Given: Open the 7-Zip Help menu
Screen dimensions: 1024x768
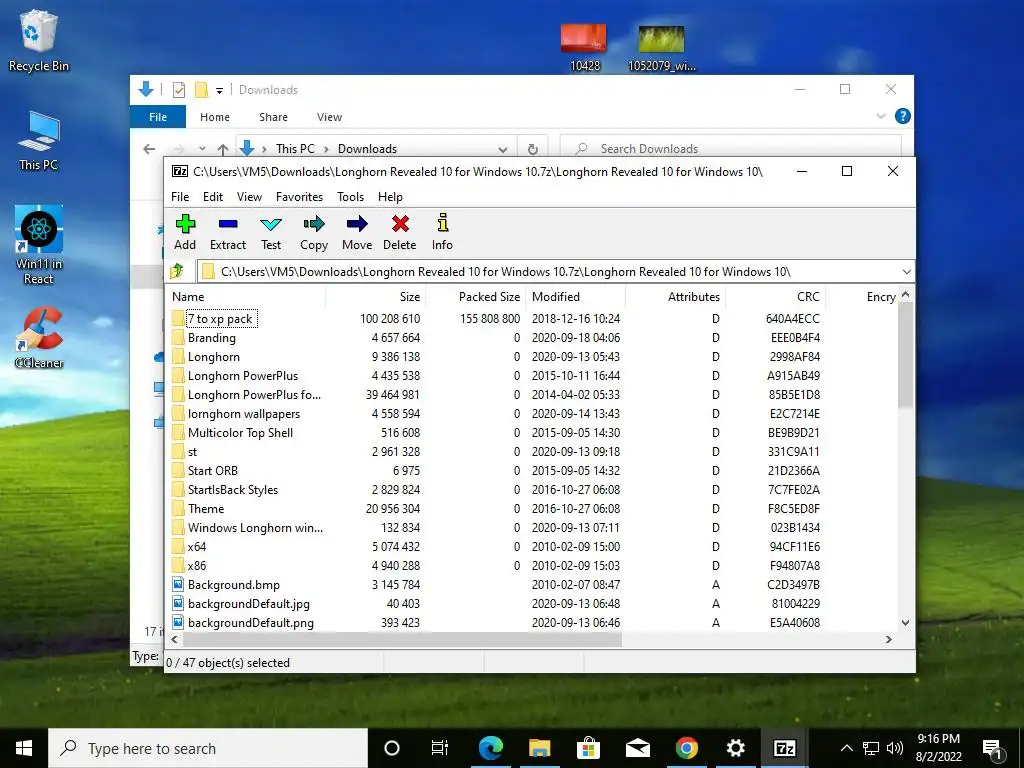Looking at the screenshot, I should point(390,197).
